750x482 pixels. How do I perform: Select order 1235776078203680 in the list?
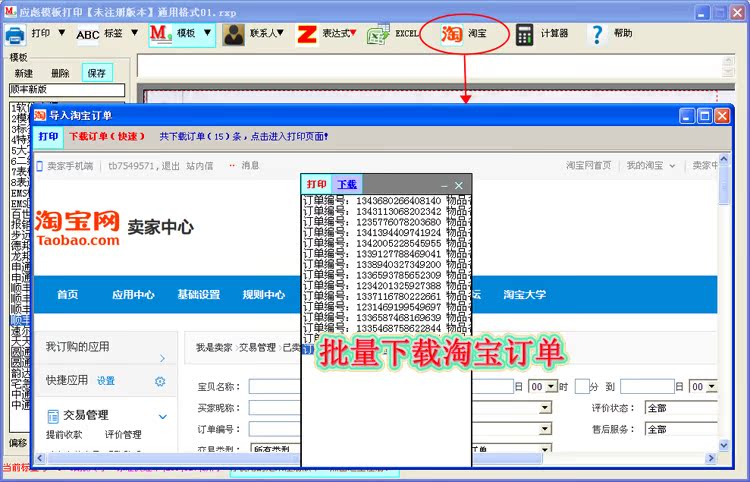click(x=386, y=222)
